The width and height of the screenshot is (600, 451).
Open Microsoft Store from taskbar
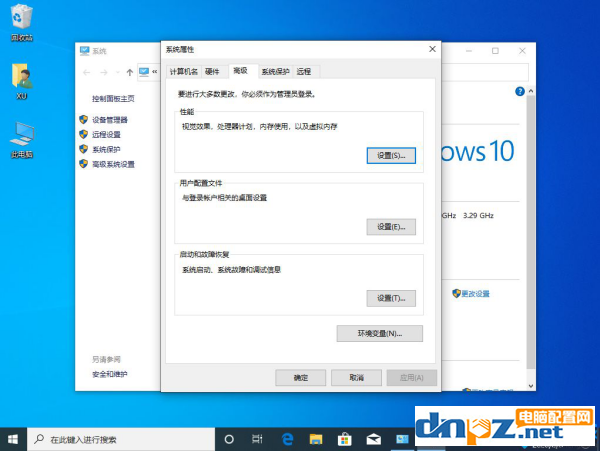(344, 439)
